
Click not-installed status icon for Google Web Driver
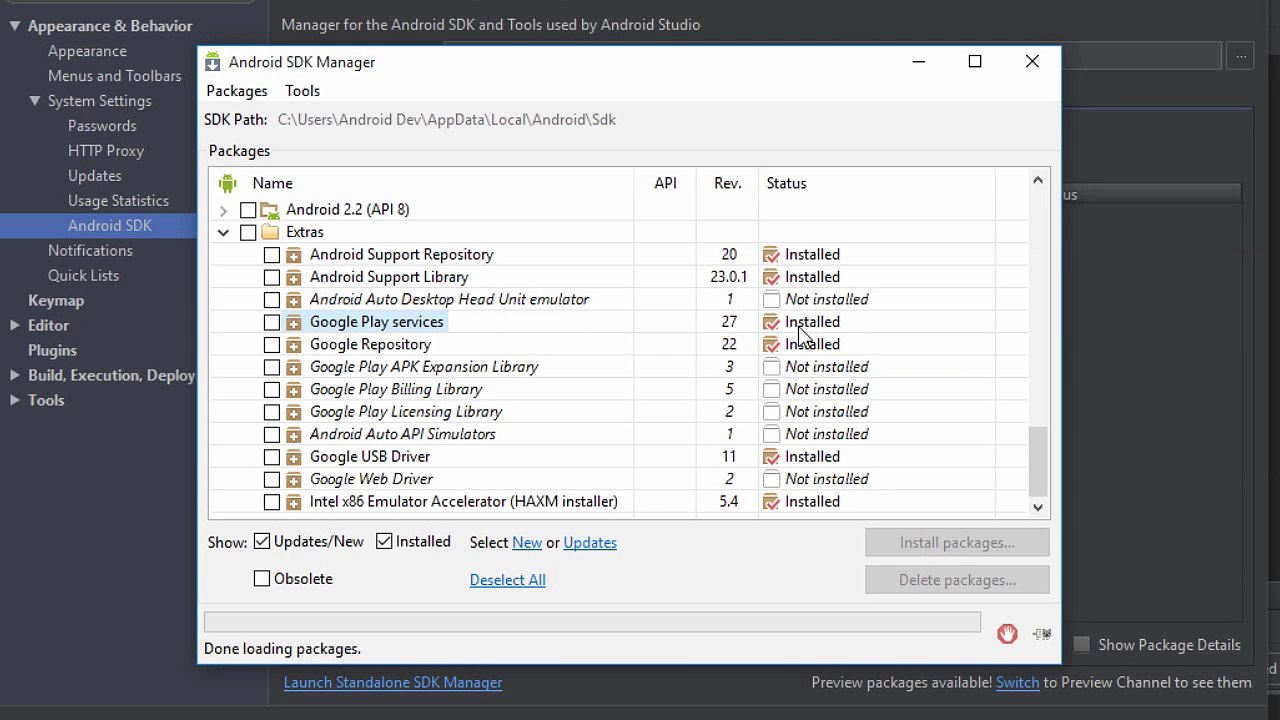tap(771, 480)
